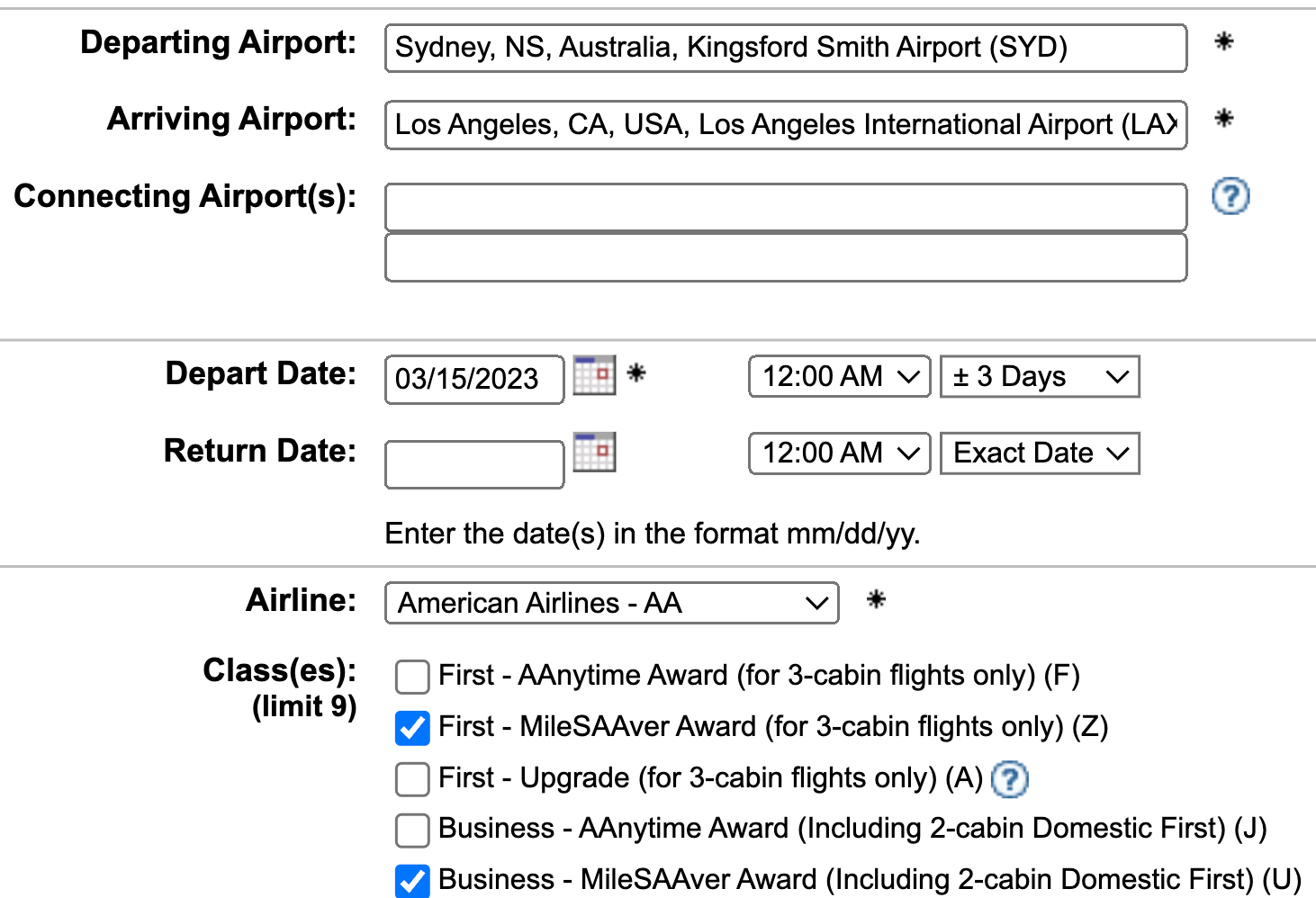Open the Airline selection dropdown
1316x898 pixels.
pos(611,603)
